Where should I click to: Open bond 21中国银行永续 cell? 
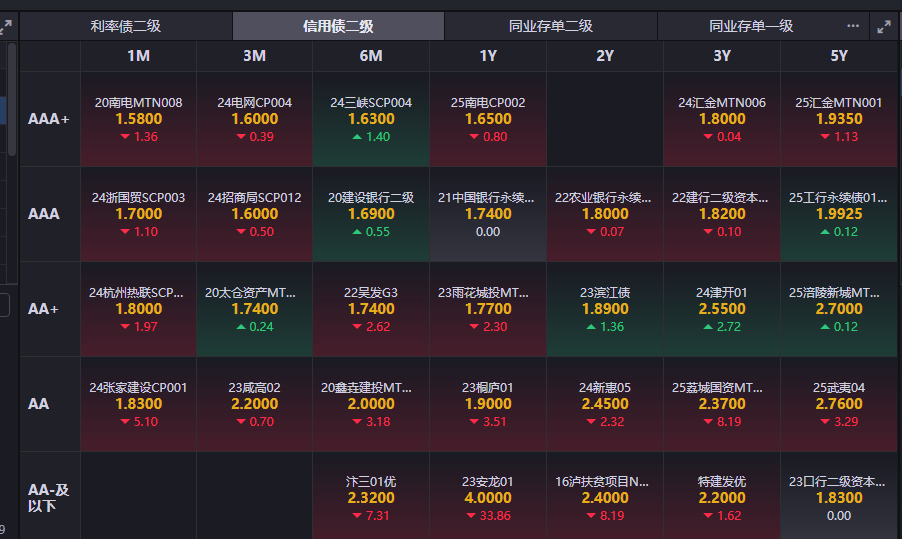(x=488, y=214)
